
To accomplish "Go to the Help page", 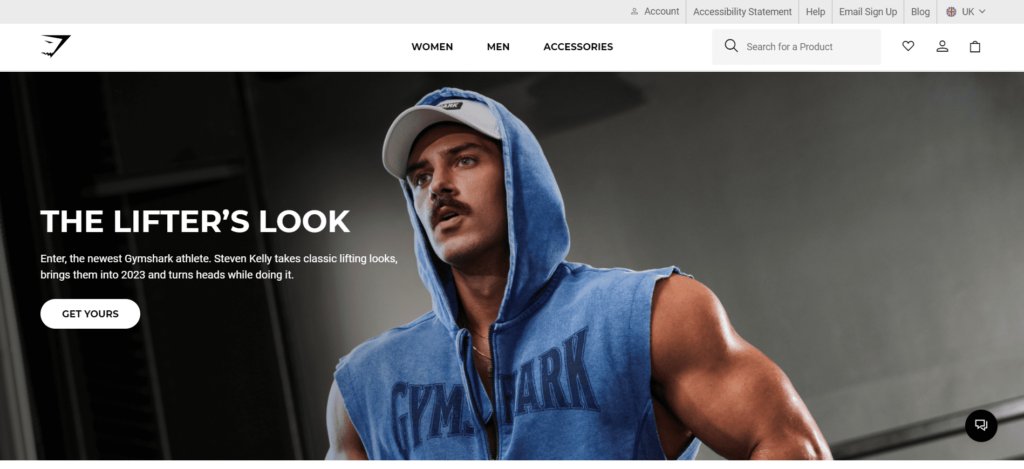I will pos(815,12).
